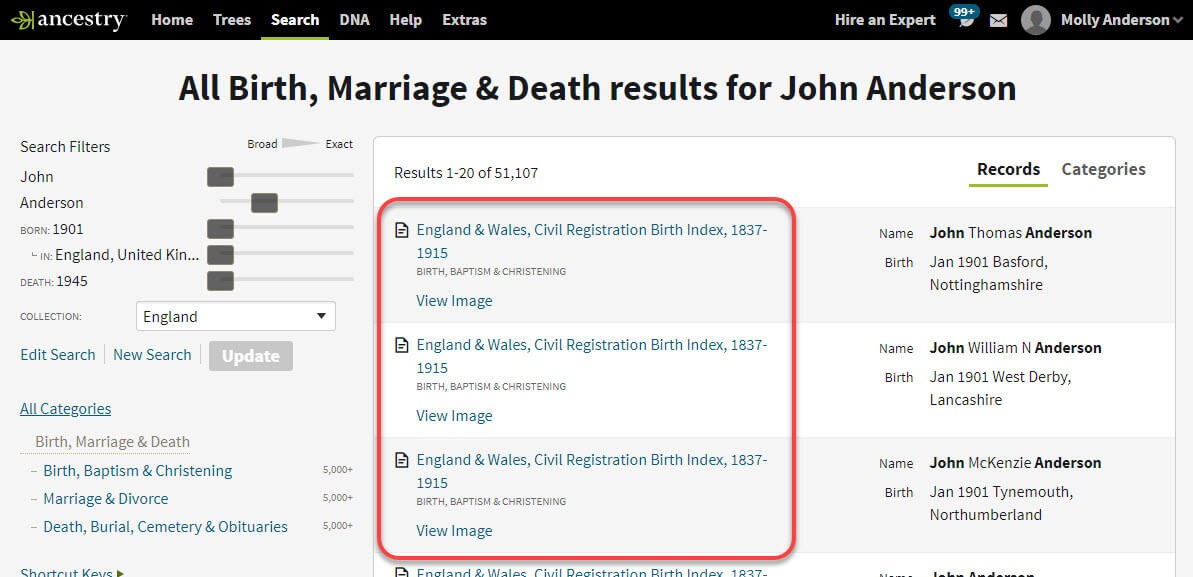
Task: Click the name John Thomas Anderson
Action: pos(1010,233)
